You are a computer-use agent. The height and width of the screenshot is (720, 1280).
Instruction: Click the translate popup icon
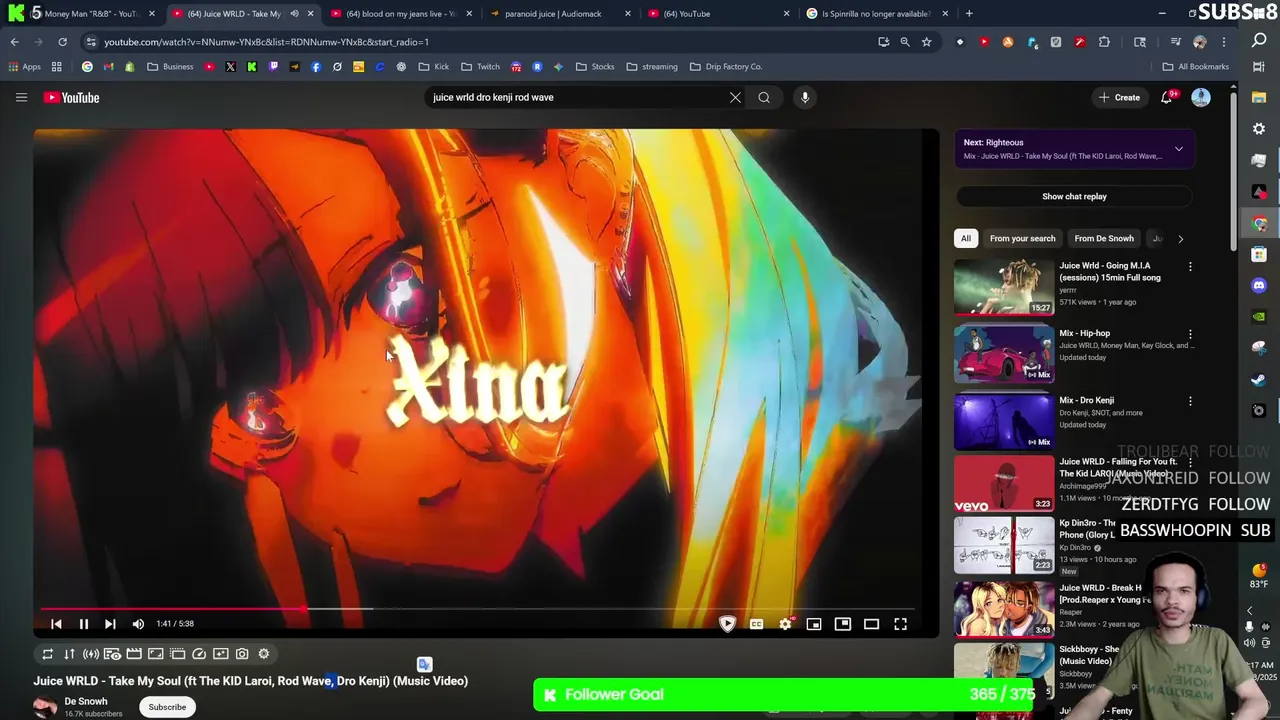click(424, 665)
